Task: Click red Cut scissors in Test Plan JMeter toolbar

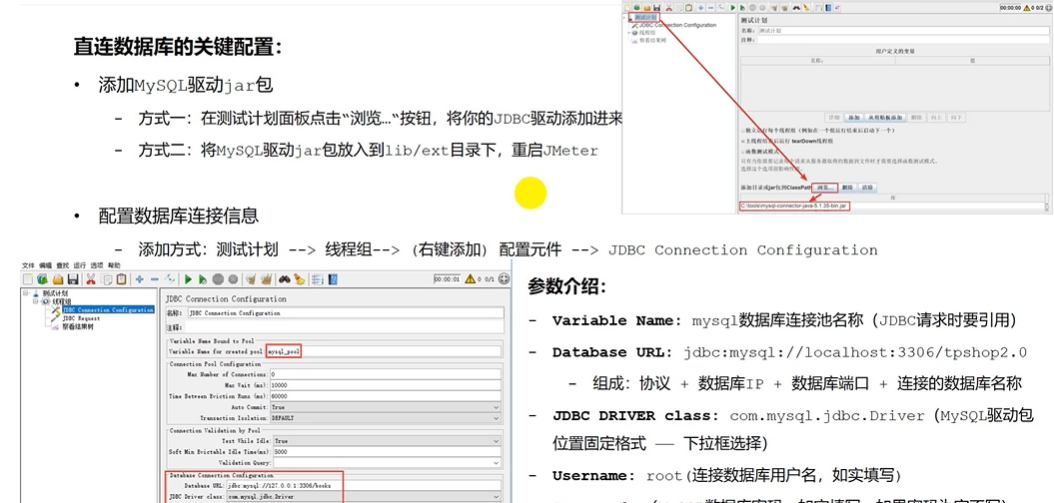Action: tap(669, 7)
